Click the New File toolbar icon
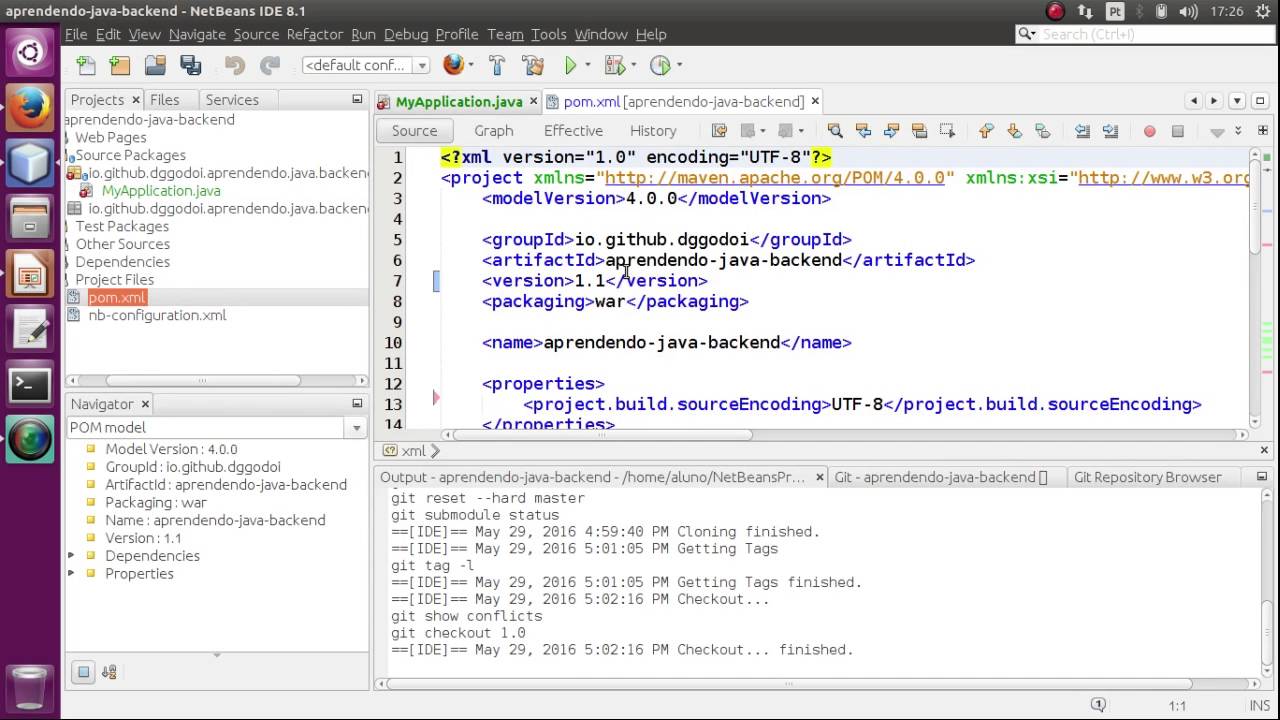This screenshot has height=720, width=1280. [86, 65]
